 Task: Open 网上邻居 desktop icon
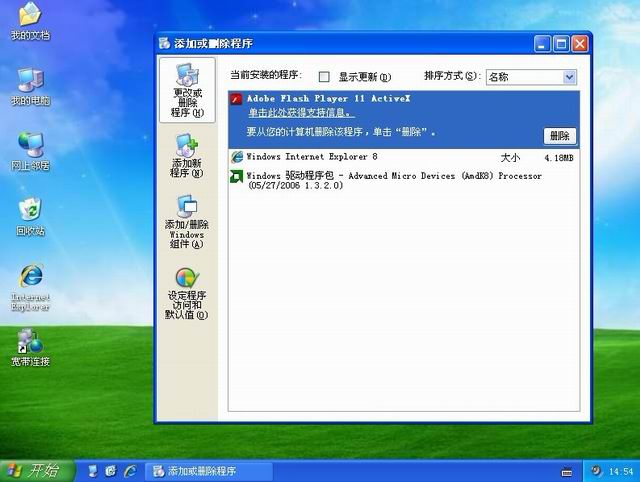(x=30, y=151)
